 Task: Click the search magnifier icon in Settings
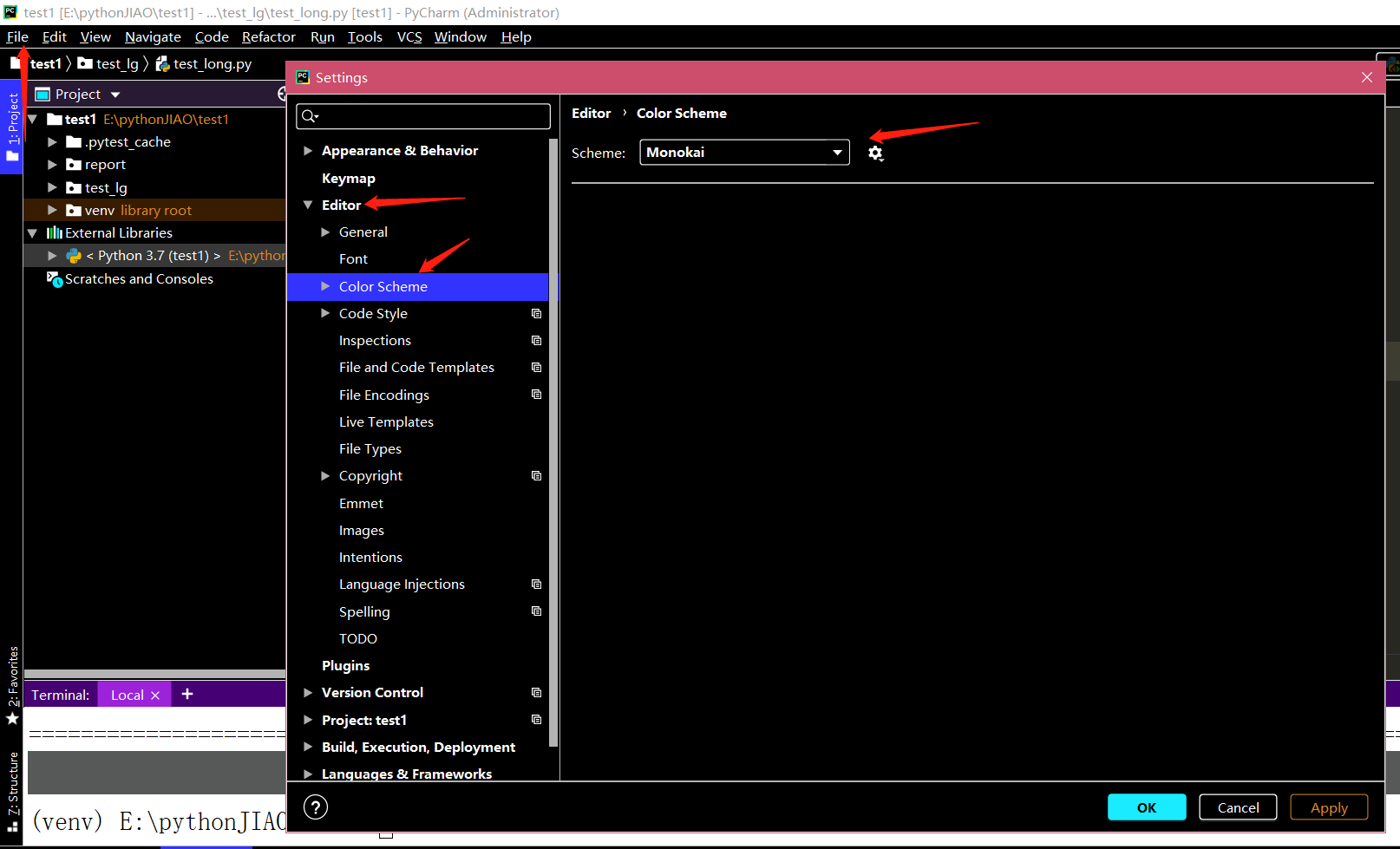click(x=310, y=116)
